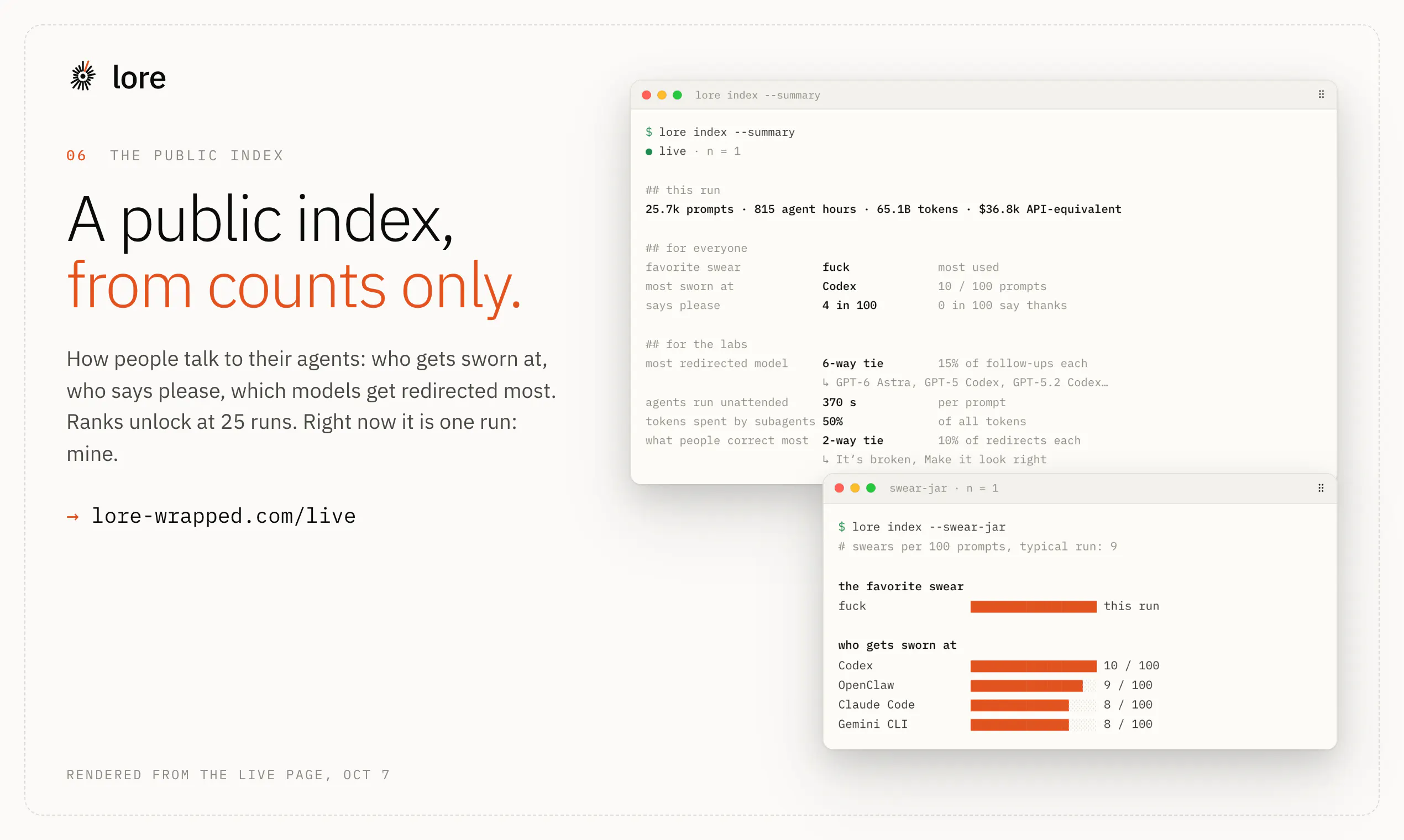The width and height of the screenshot is (1404, 840).
Task: Click the Claude Code 8 / 100 bar
Action: coord(1033,705)
